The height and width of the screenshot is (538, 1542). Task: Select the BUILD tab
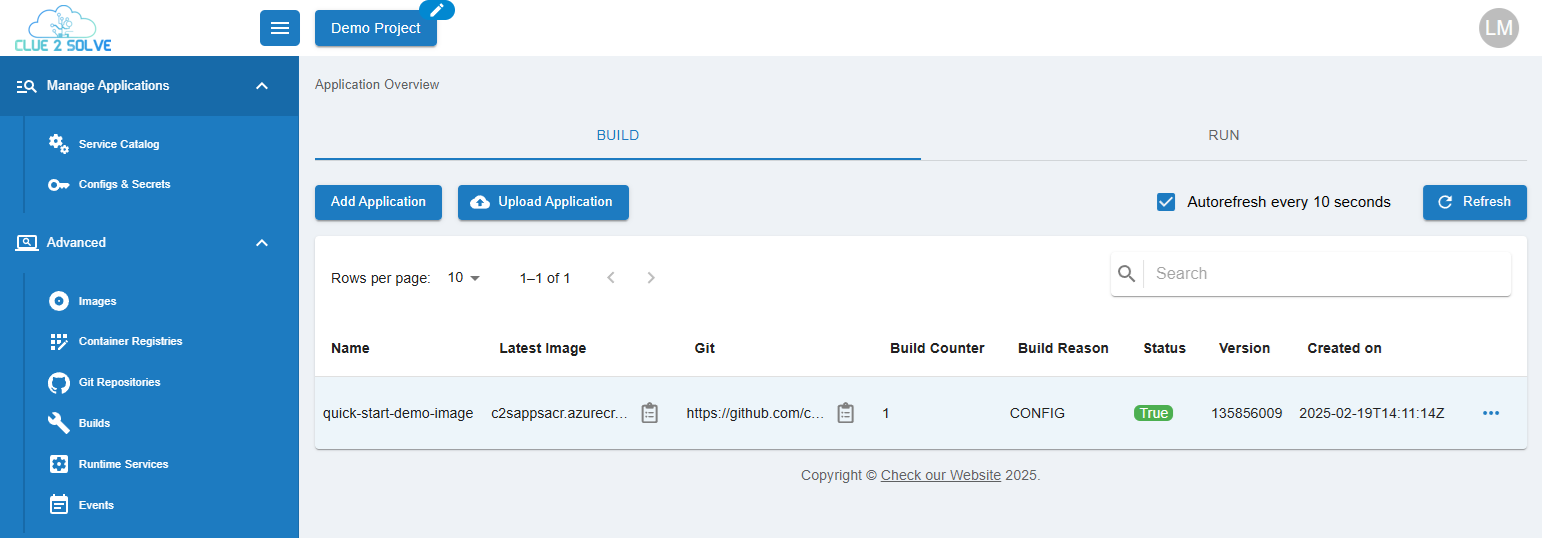tap(617, 135)
